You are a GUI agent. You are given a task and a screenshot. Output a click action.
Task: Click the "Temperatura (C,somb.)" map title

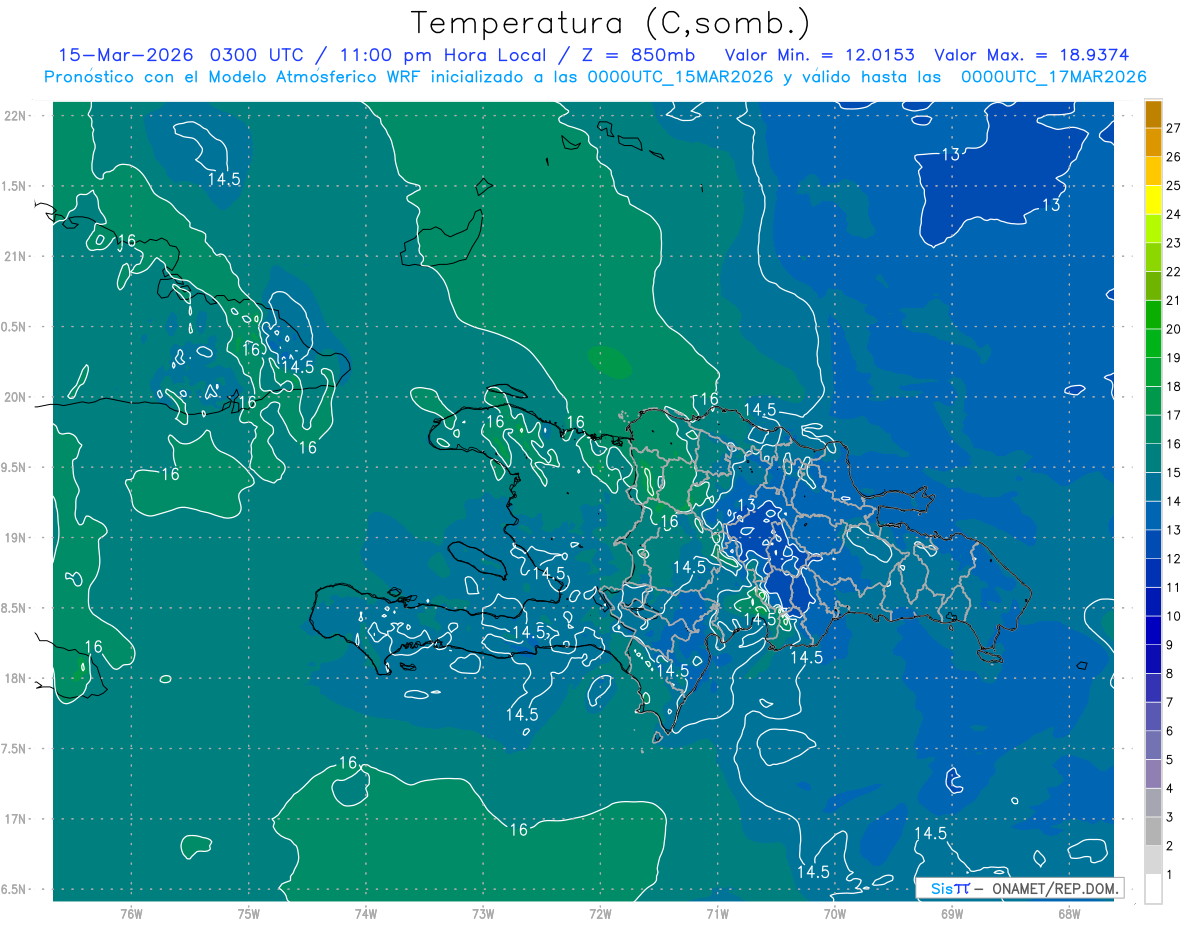(x=611, y=22)
